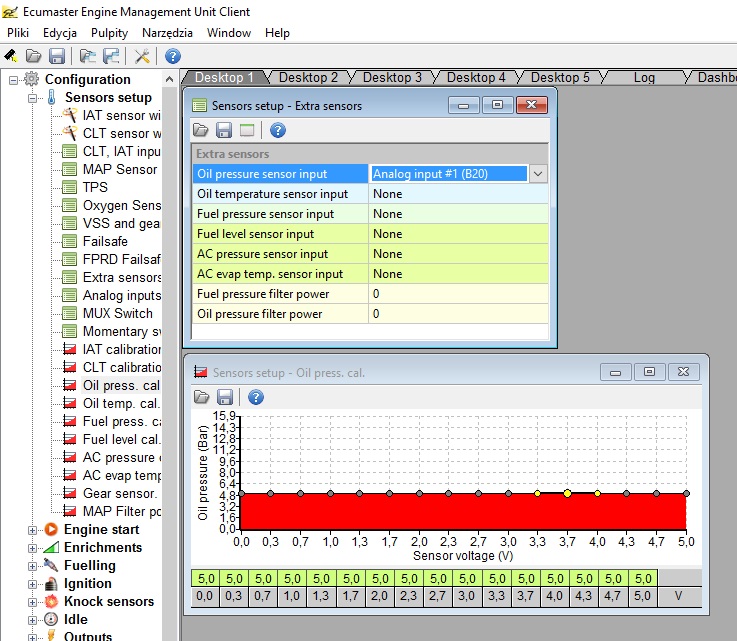Switch to the Log tab
The image size is (737, 641).
pyautogui.click(x=644, y=77)
